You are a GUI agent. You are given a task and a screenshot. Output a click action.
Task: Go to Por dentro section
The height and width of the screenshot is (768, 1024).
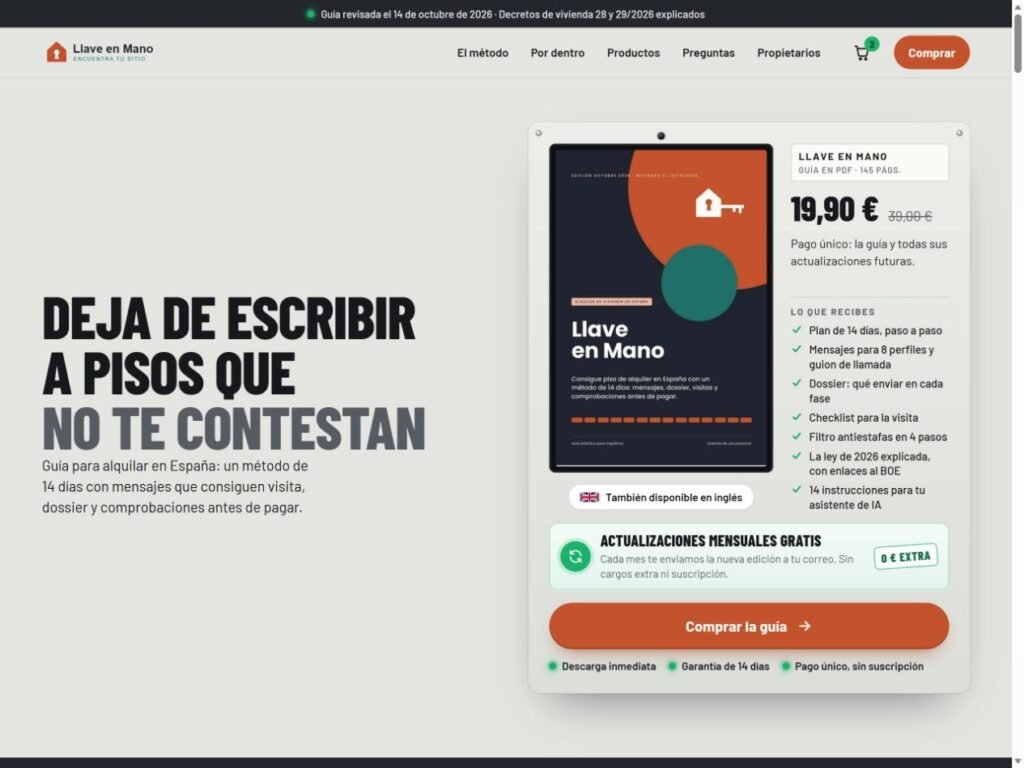click(x=557, y=53)
